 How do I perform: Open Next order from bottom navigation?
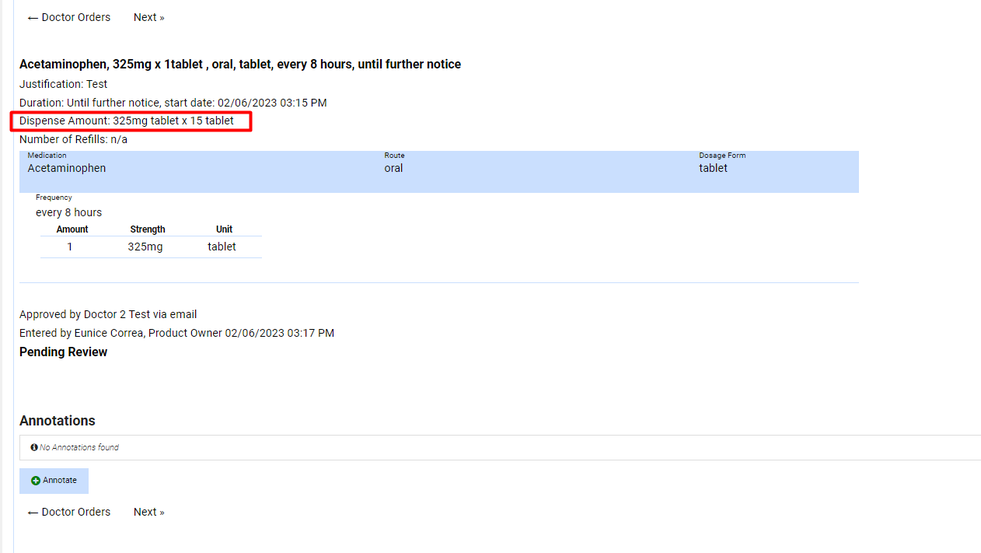point(149,512)
